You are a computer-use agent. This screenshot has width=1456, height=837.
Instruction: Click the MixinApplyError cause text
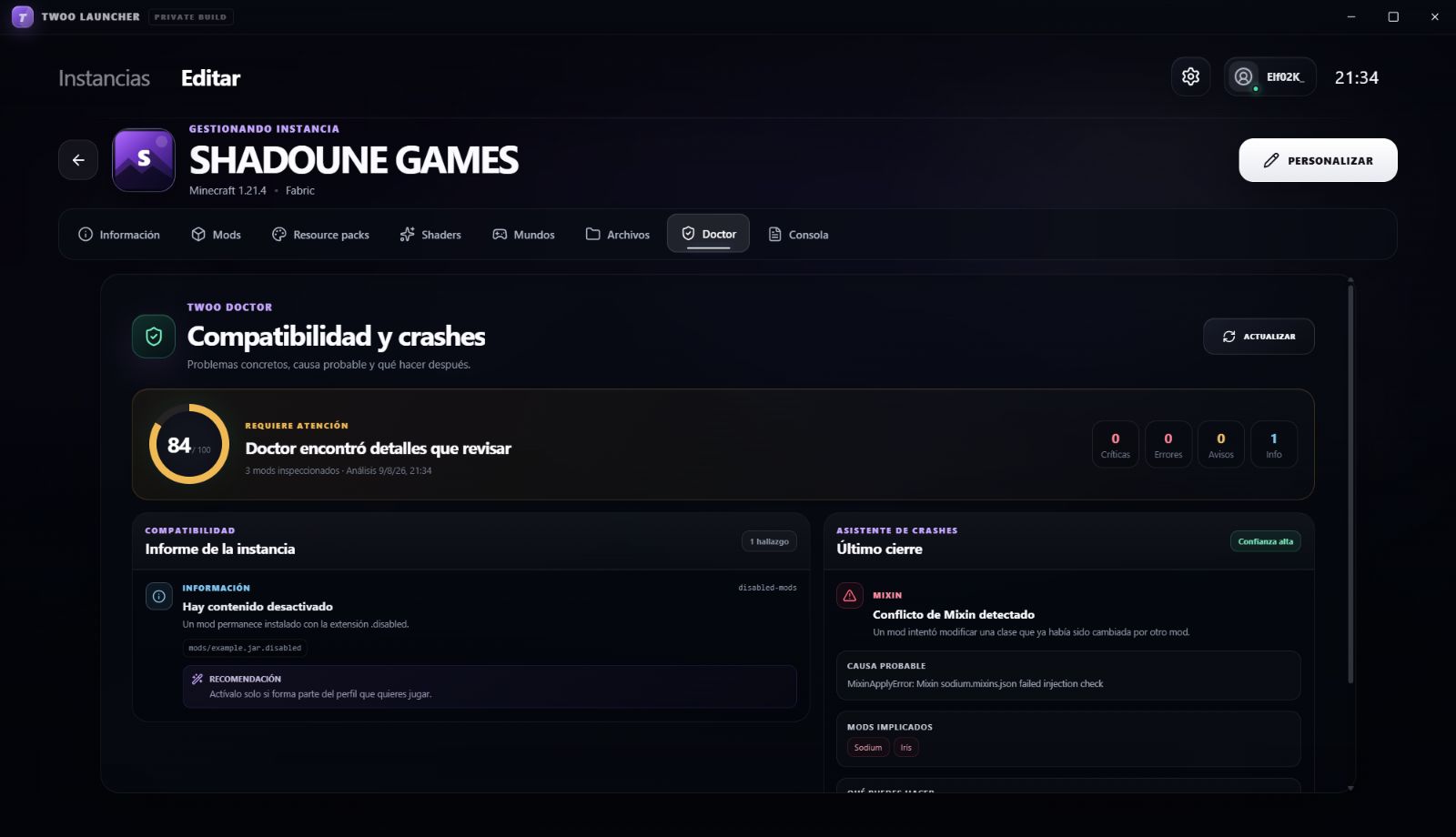pyautogui.click(x=975, y=684)
